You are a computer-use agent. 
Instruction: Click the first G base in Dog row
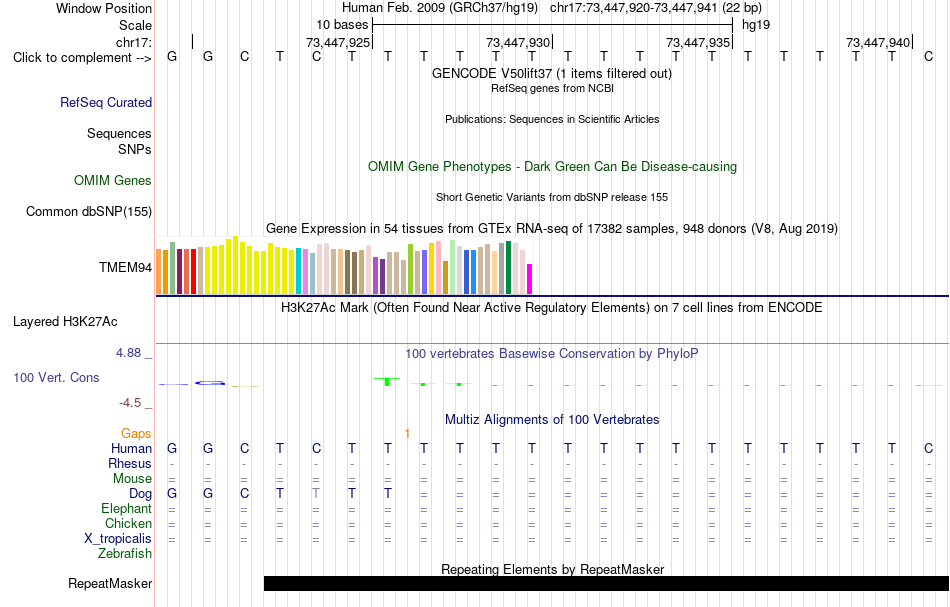click(x=172, y=494)
